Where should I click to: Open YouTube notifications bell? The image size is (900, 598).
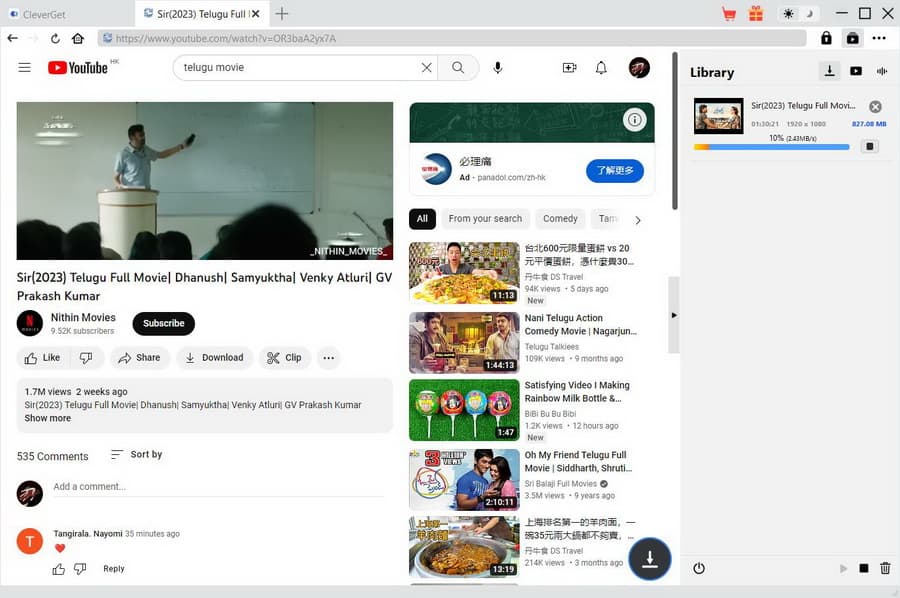pos(601,68)
